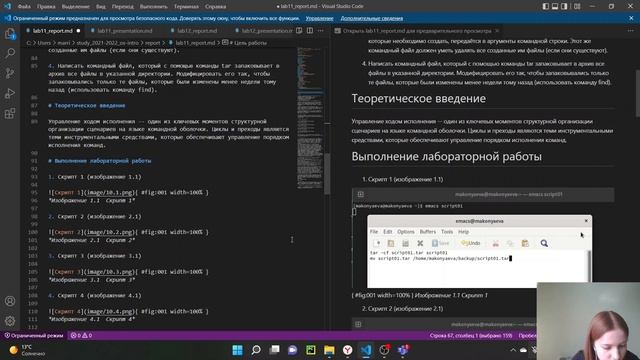Click the Управление link in banner
The image size is (640, 360).
point(319,18)
